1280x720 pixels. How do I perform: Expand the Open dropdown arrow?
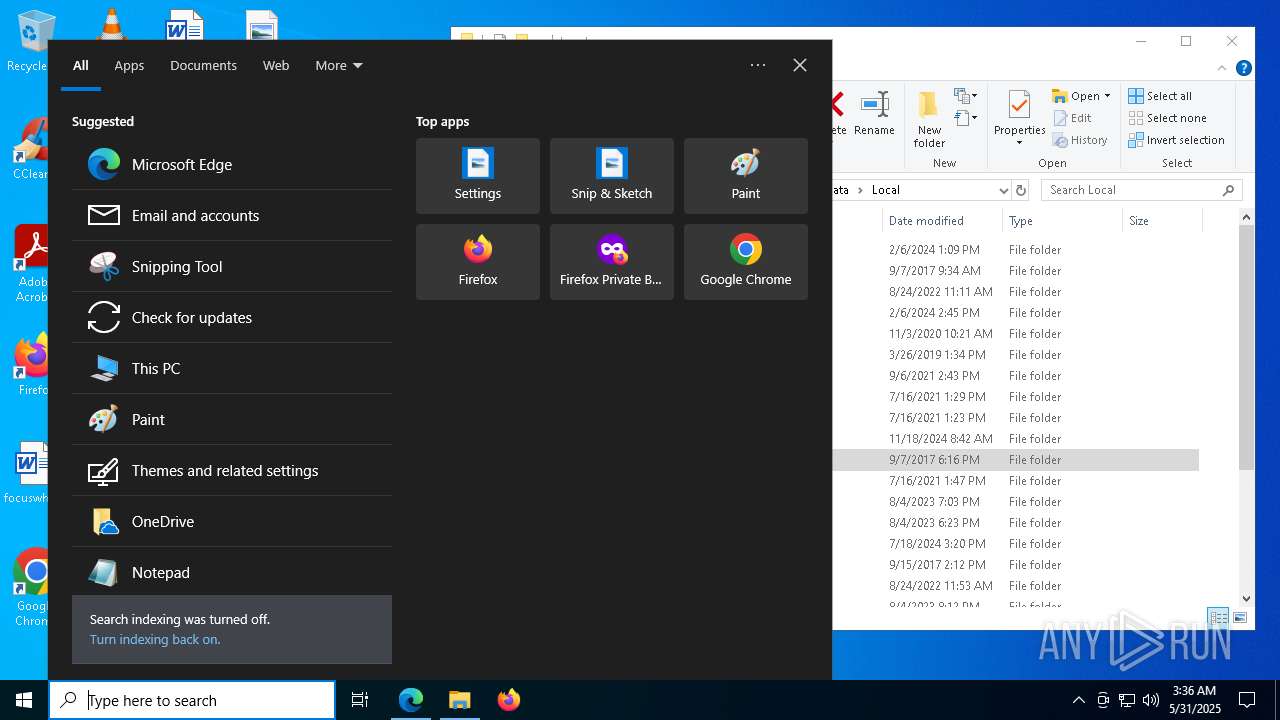[x=1107, y=96]
